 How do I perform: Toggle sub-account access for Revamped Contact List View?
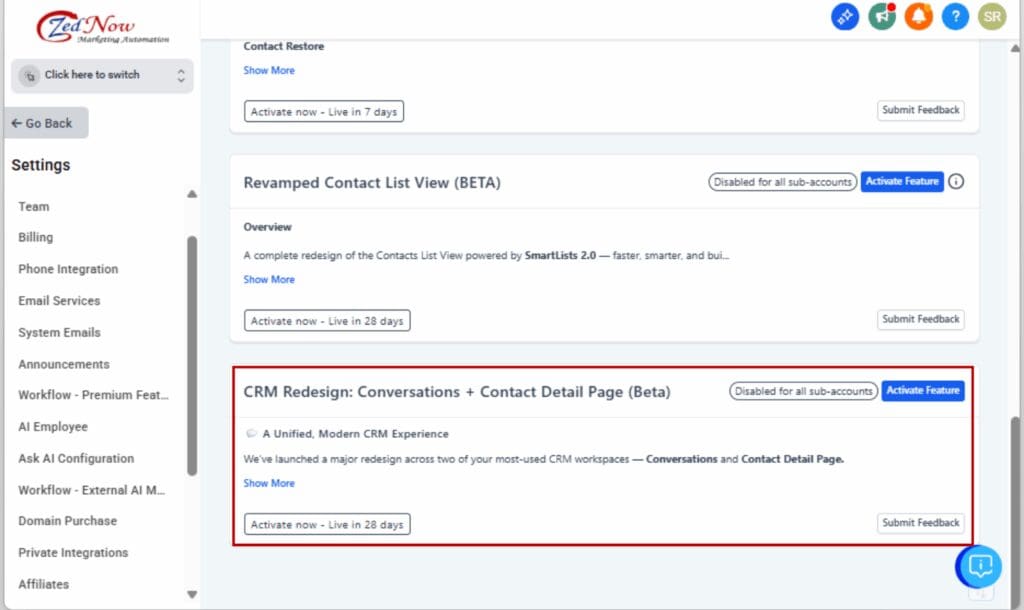[x=782, y=181]
